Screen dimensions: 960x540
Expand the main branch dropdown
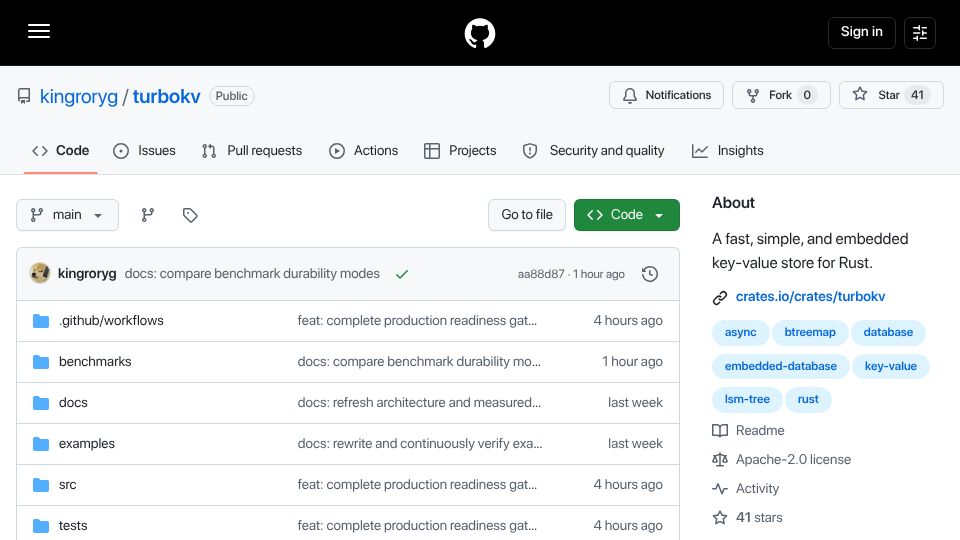click(67, 215)
